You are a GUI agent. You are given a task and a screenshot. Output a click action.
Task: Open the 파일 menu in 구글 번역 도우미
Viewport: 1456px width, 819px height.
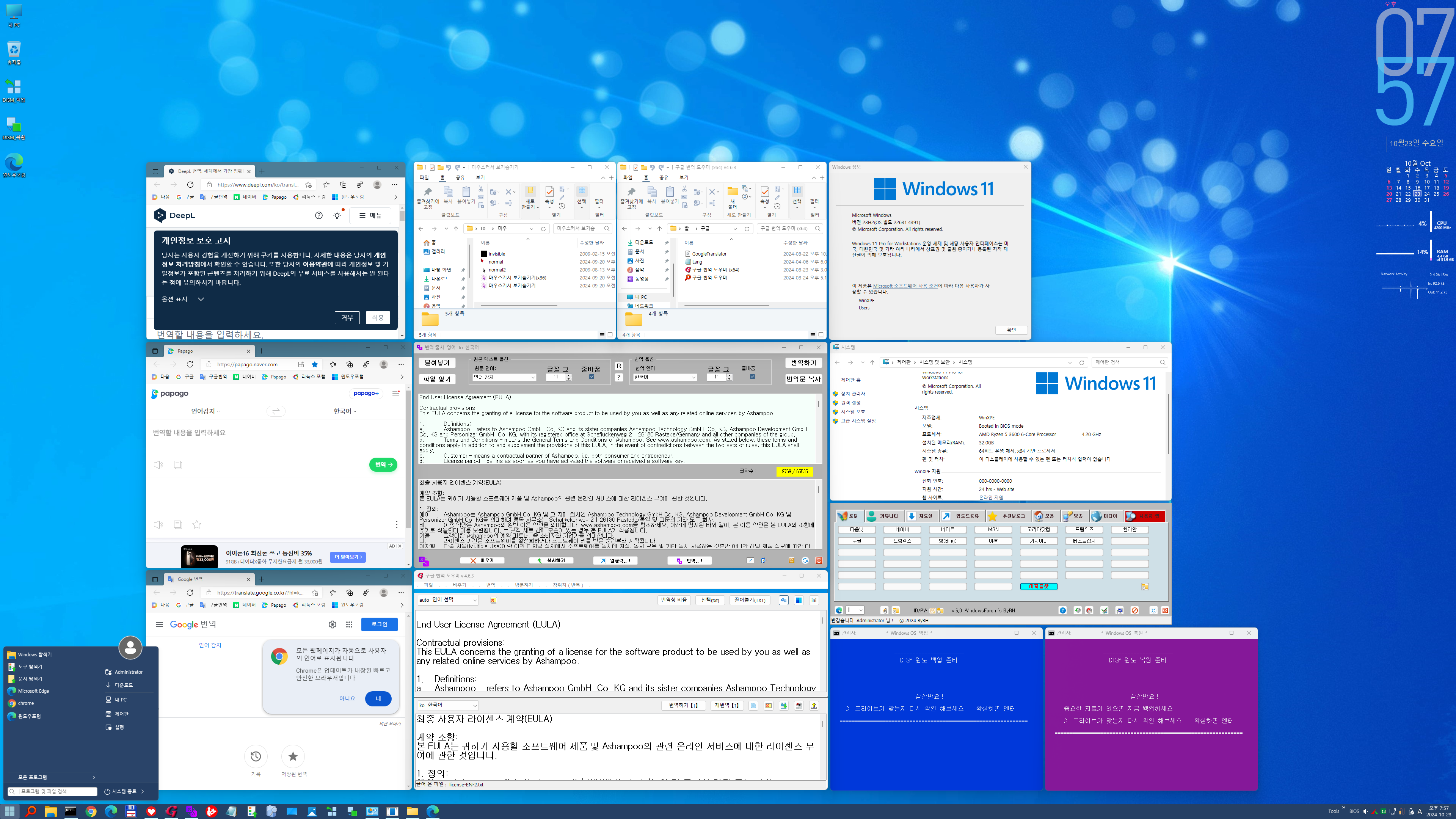point(428,585)
